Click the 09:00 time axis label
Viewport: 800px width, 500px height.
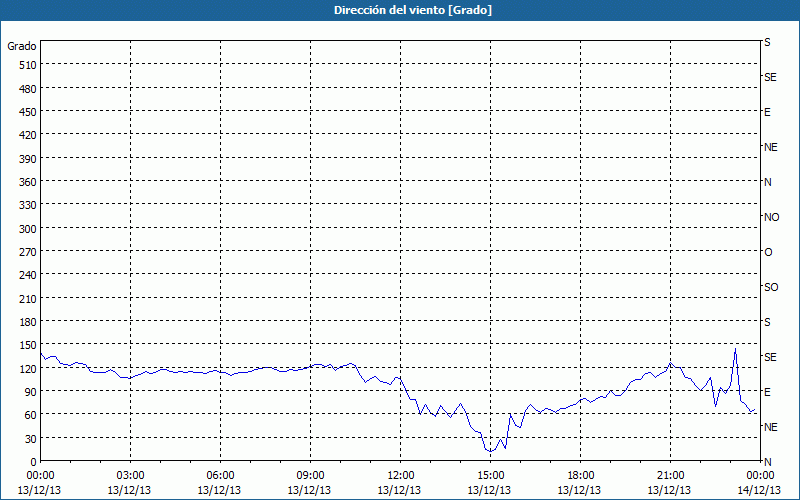(310, 476)
